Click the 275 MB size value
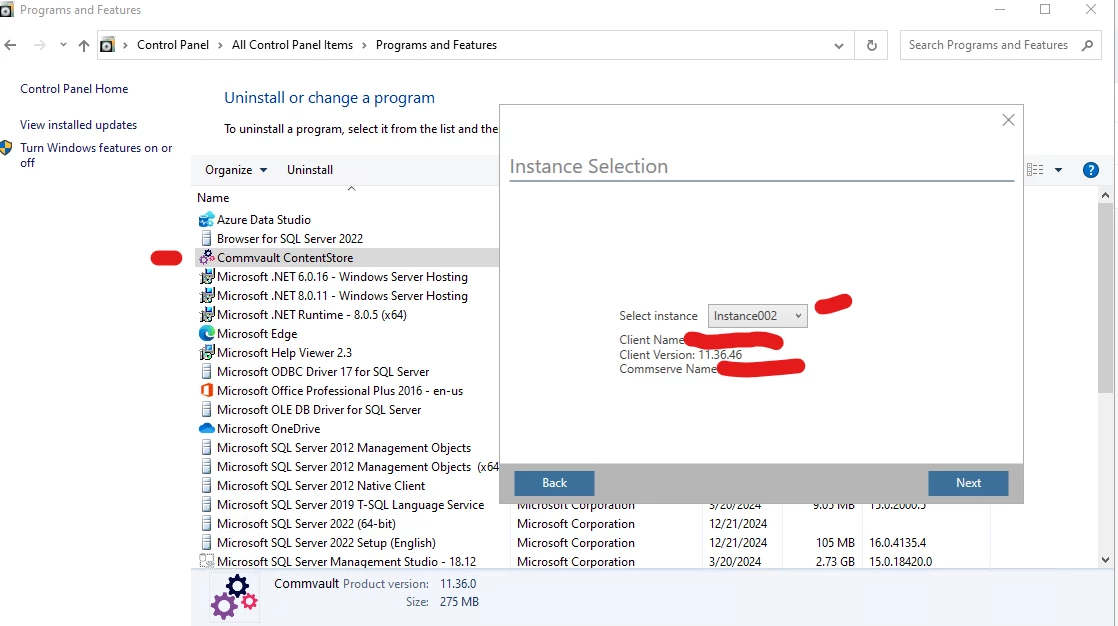This screenshot has width=1118, height=626. pos(459,602)
